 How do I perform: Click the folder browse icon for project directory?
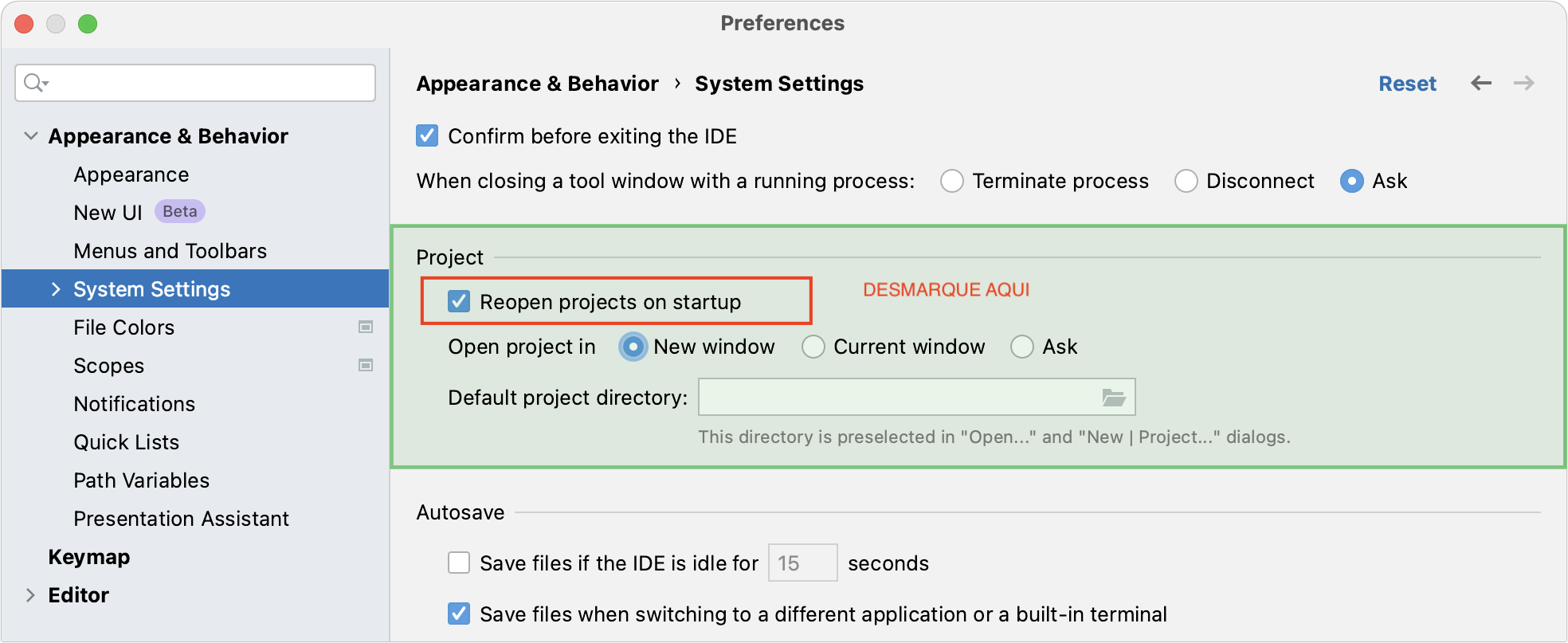click(x=1113, y=397)
